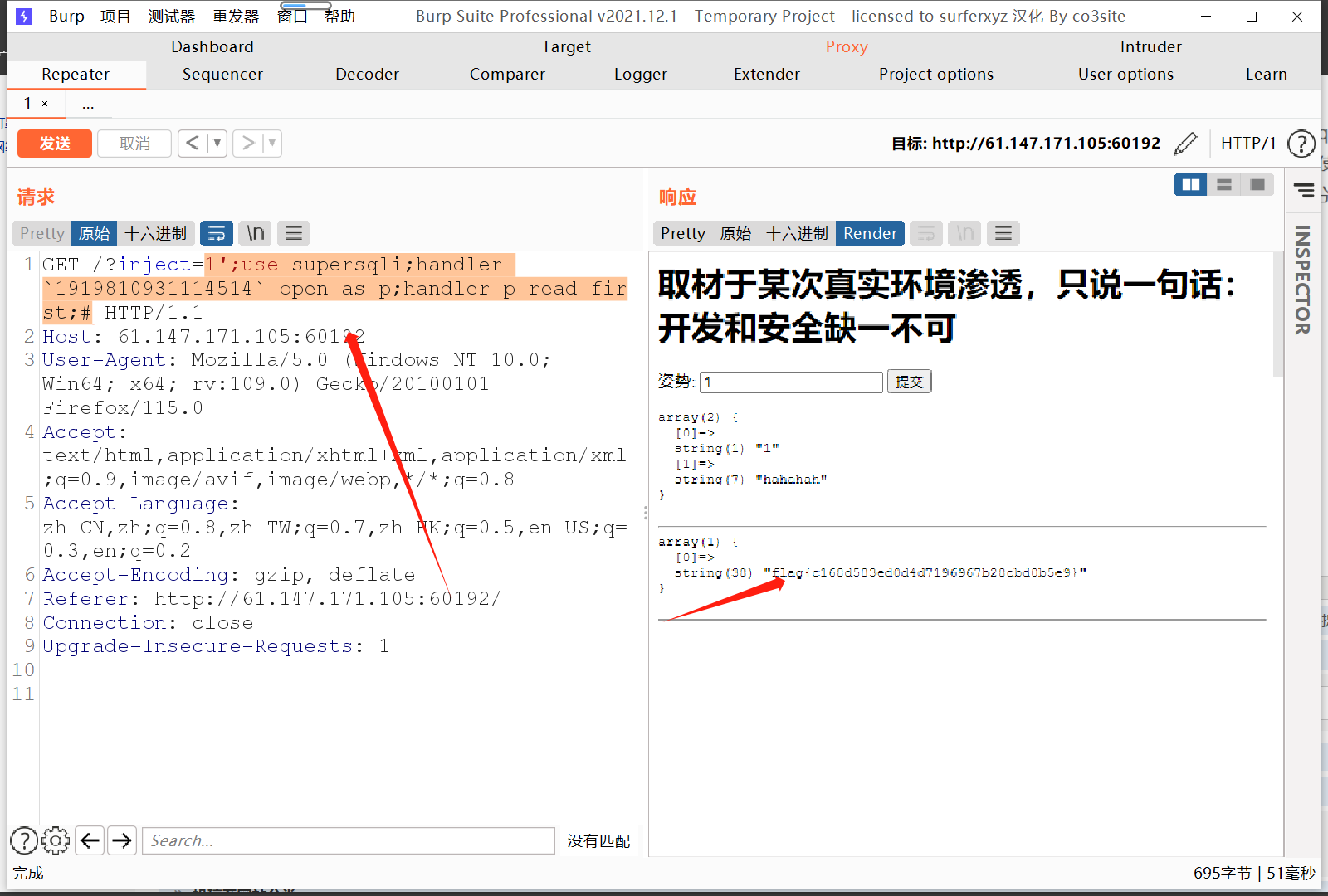
Task: Click the Referer header line in request
Action: point(271,599)
